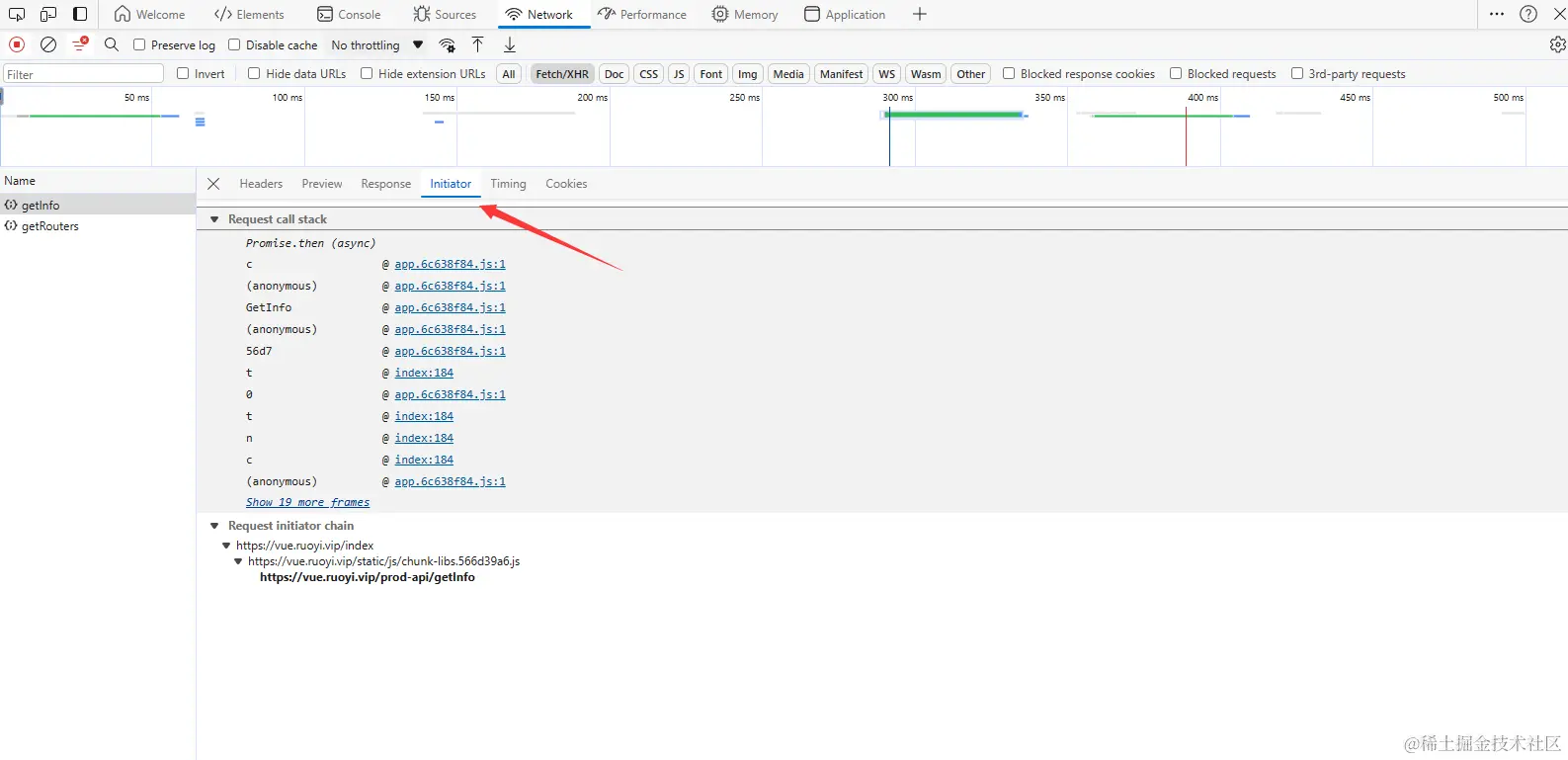The width and height of the screenshot is (1568, 760).
Task: Check Hide data URLs
Action: (254, 73)
